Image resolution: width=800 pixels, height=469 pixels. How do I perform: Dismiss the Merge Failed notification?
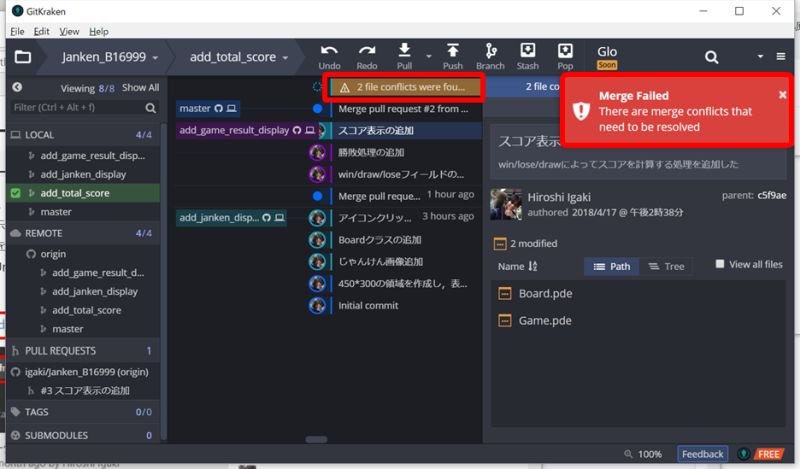[x=782, y=95]
